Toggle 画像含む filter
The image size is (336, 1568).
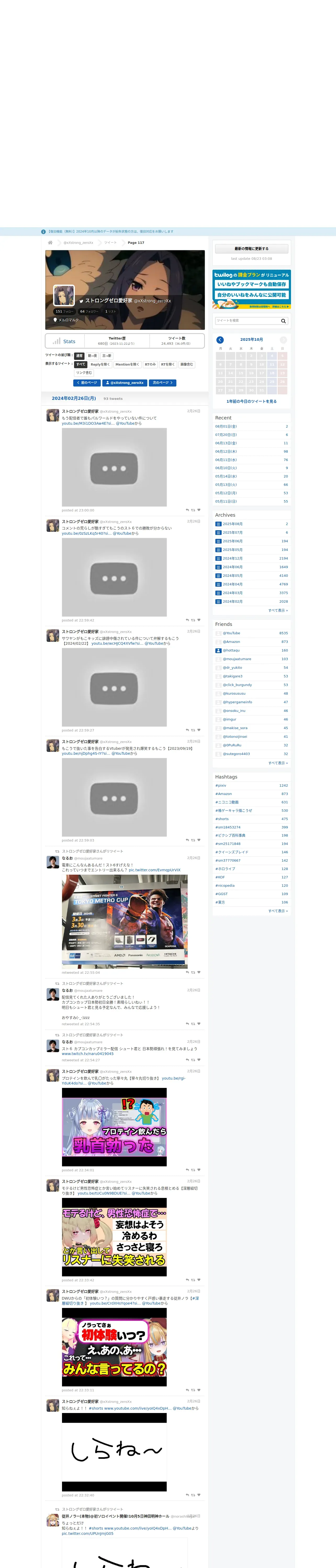pos(187,364)
